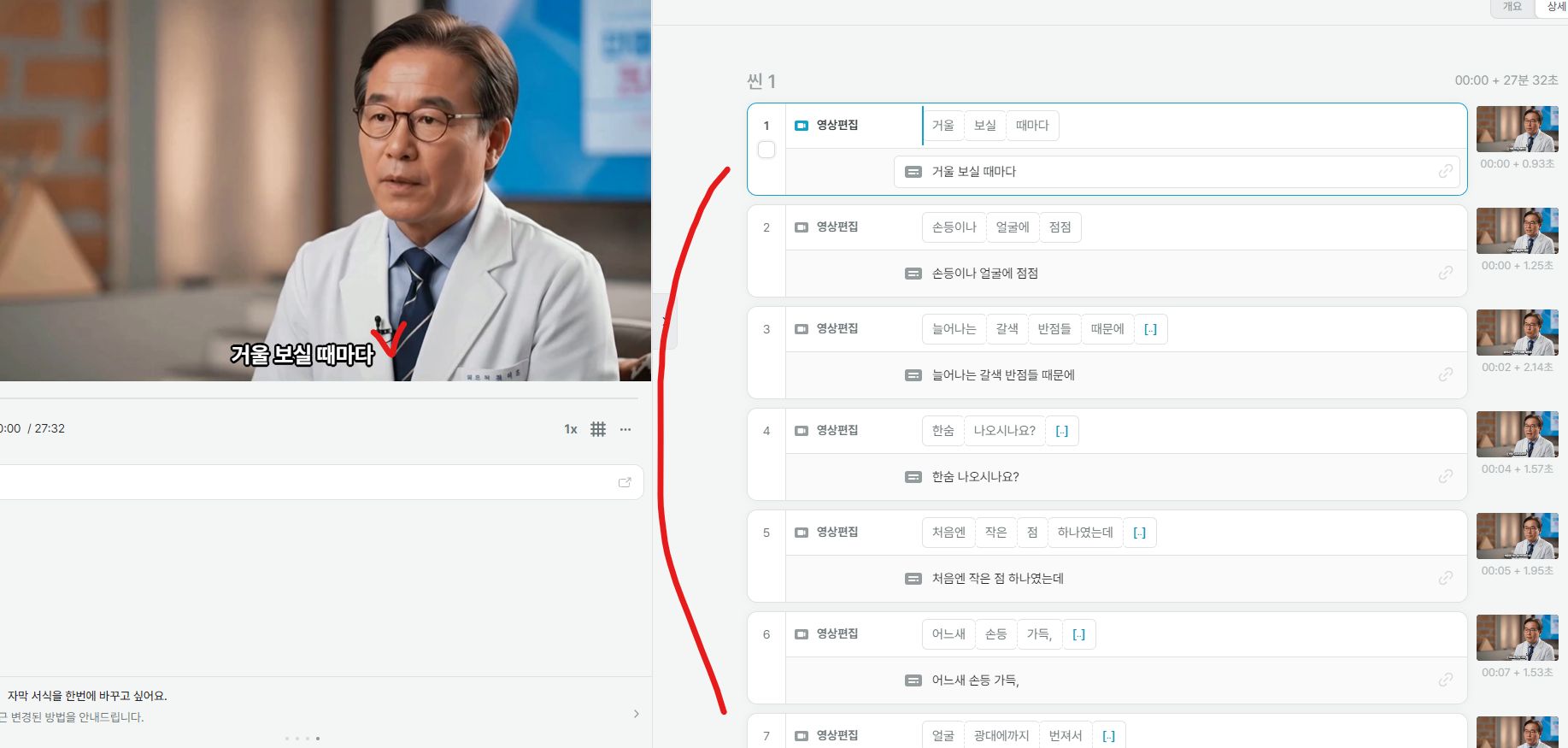The width and height of the screenshot is (1568, 748).
Task: Select the word chip 광대에까지 in clip 7
Action: click(1001, 736)
